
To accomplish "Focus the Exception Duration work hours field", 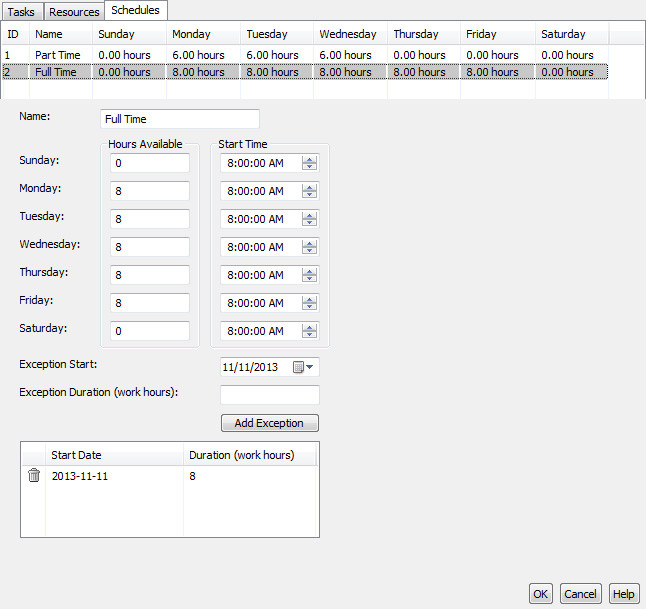I will [x=270, y=395].
